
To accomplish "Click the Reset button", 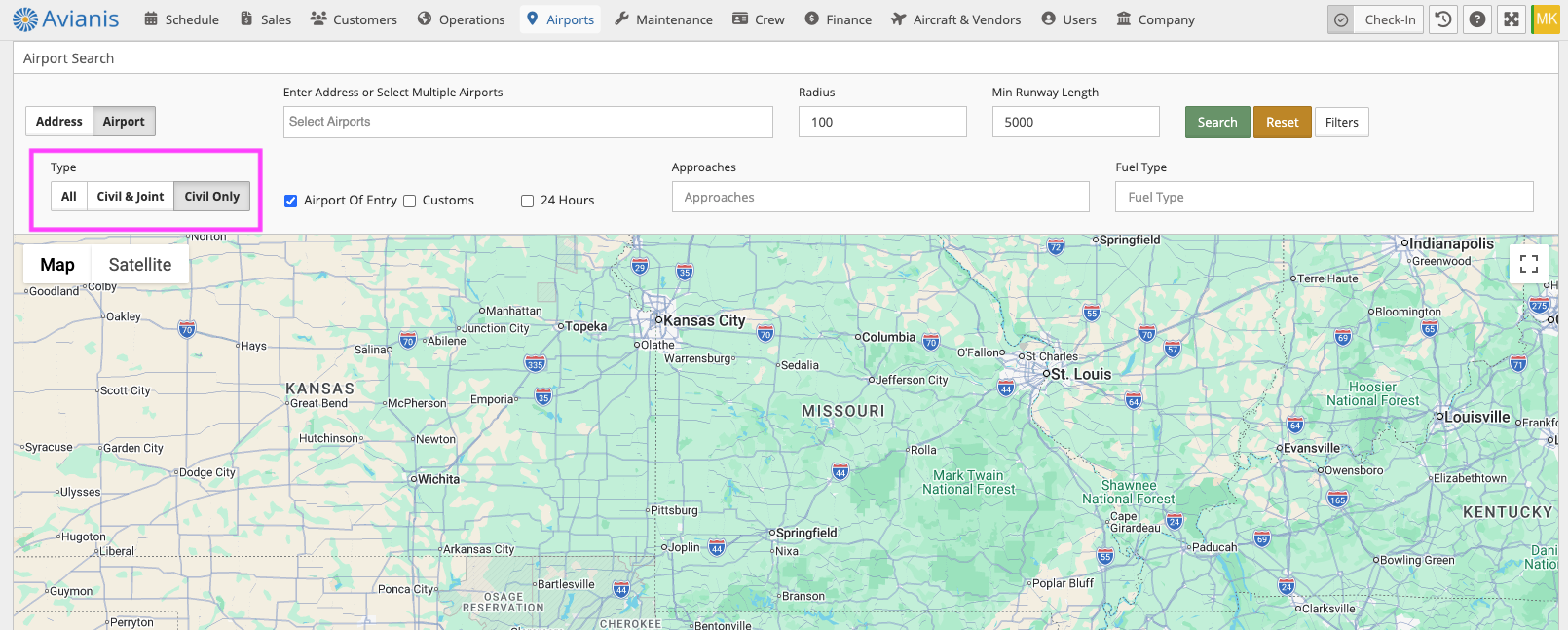I will (1282, 122).
